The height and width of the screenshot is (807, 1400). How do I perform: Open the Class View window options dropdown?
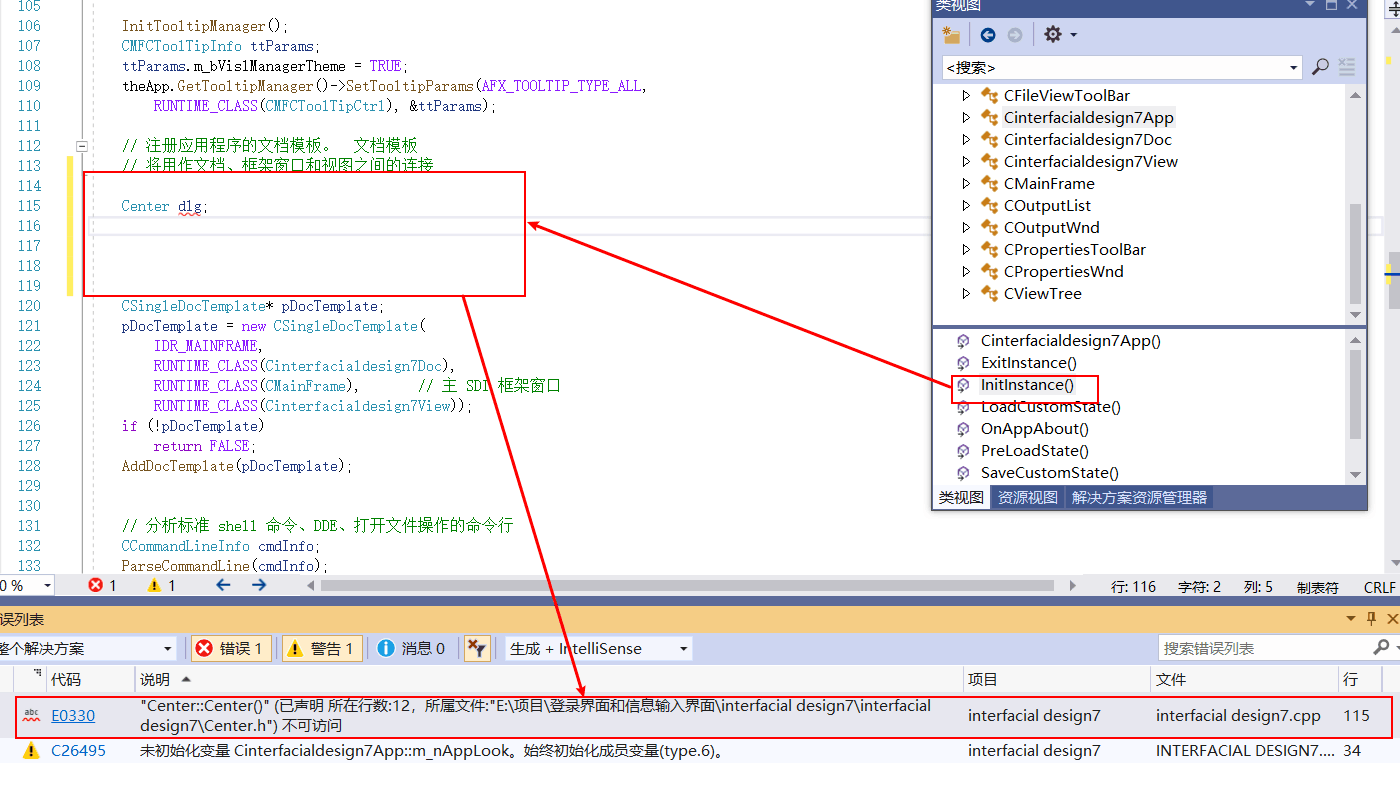coord(1308,5)
